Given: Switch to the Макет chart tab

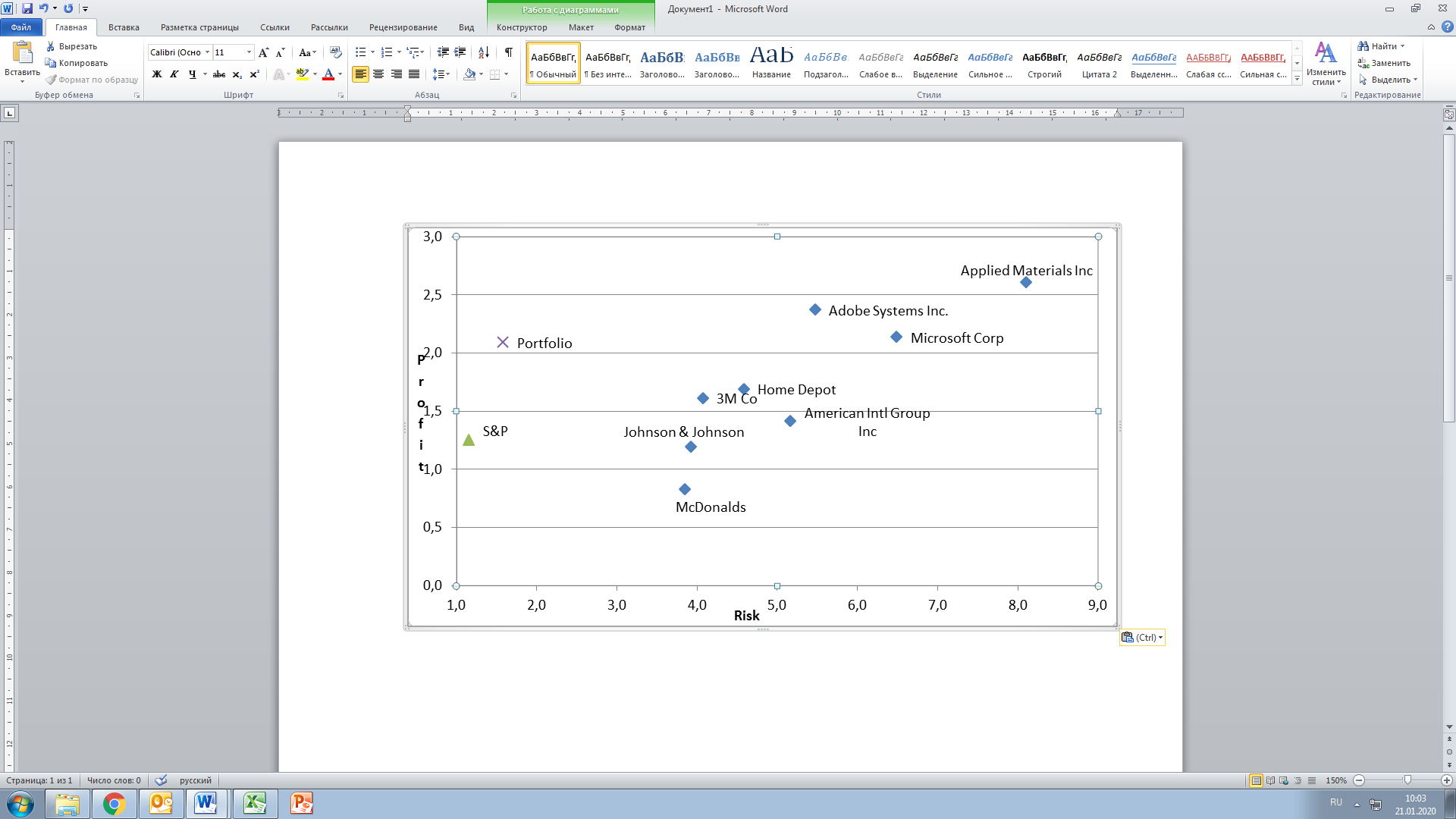Looking at the screenshot, I should pyautogui.click(x=581, y=27).
